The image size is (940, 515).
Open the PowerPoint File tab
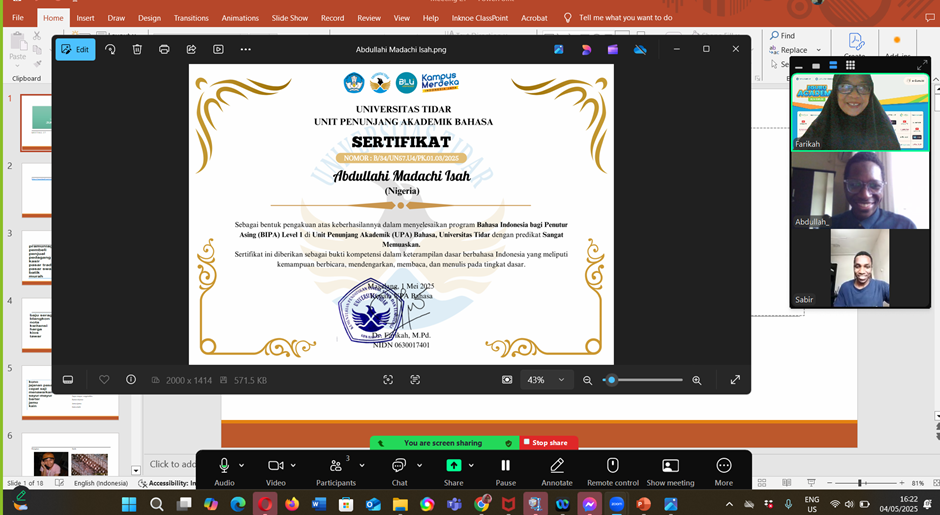coord(18,17)
